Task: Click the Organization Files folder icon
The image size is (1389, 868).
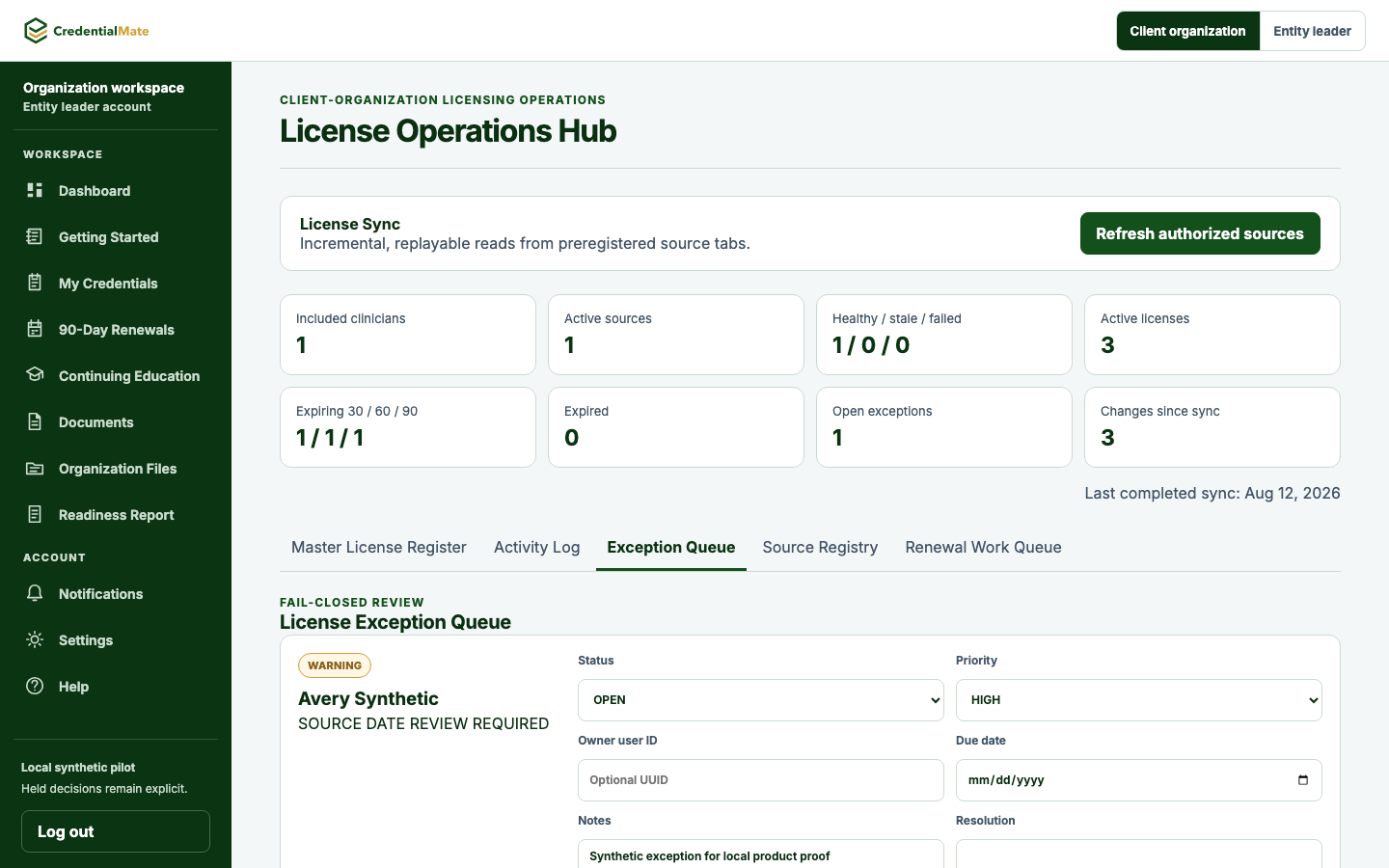Action: point(35,468)
